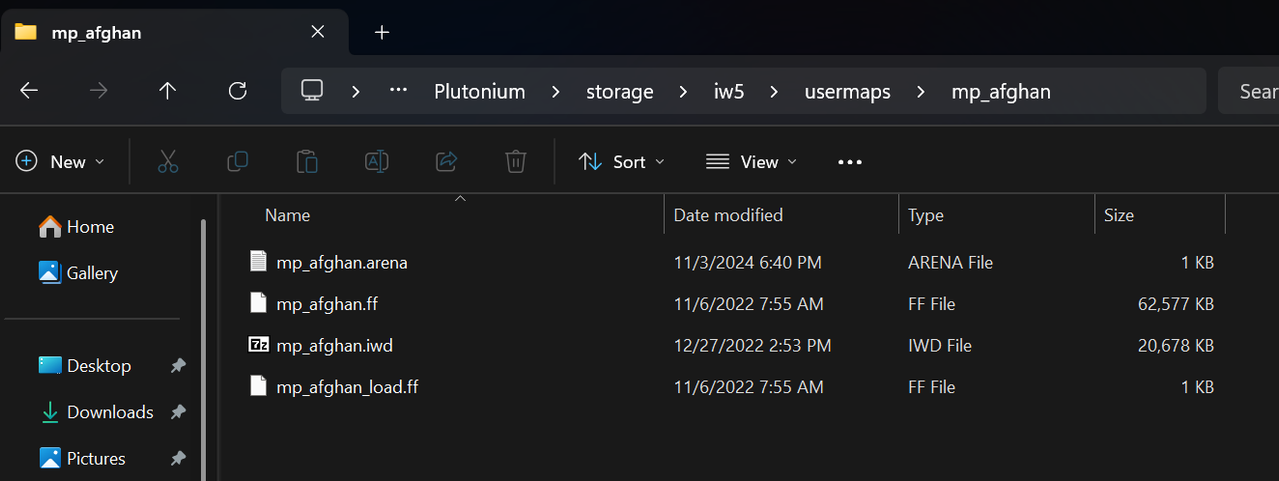Open the New dropdown menu
Image resolution: width=1279 pixels, height=481 pixels.
[x=60, y=162]
